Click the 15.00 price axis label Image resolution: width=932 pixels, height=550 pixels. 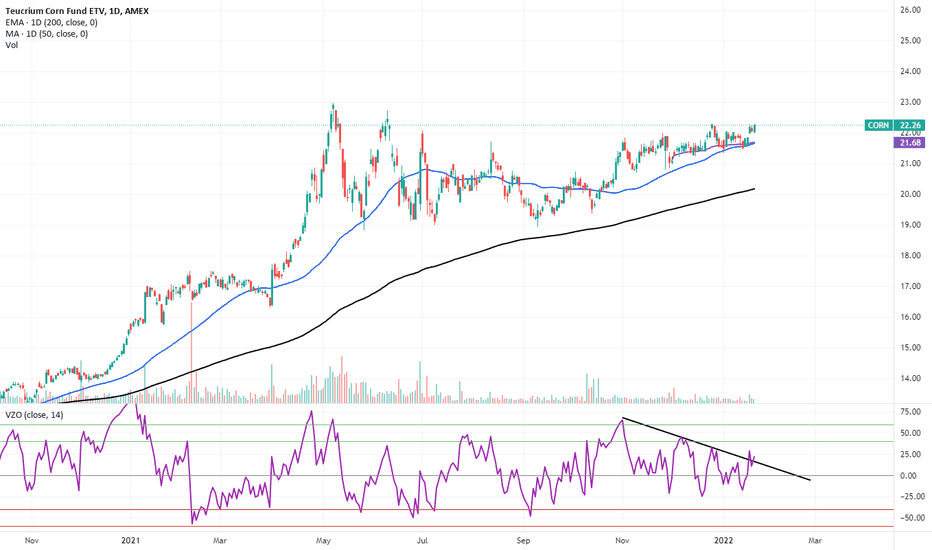pyautogui.click(x=911, y=348)
